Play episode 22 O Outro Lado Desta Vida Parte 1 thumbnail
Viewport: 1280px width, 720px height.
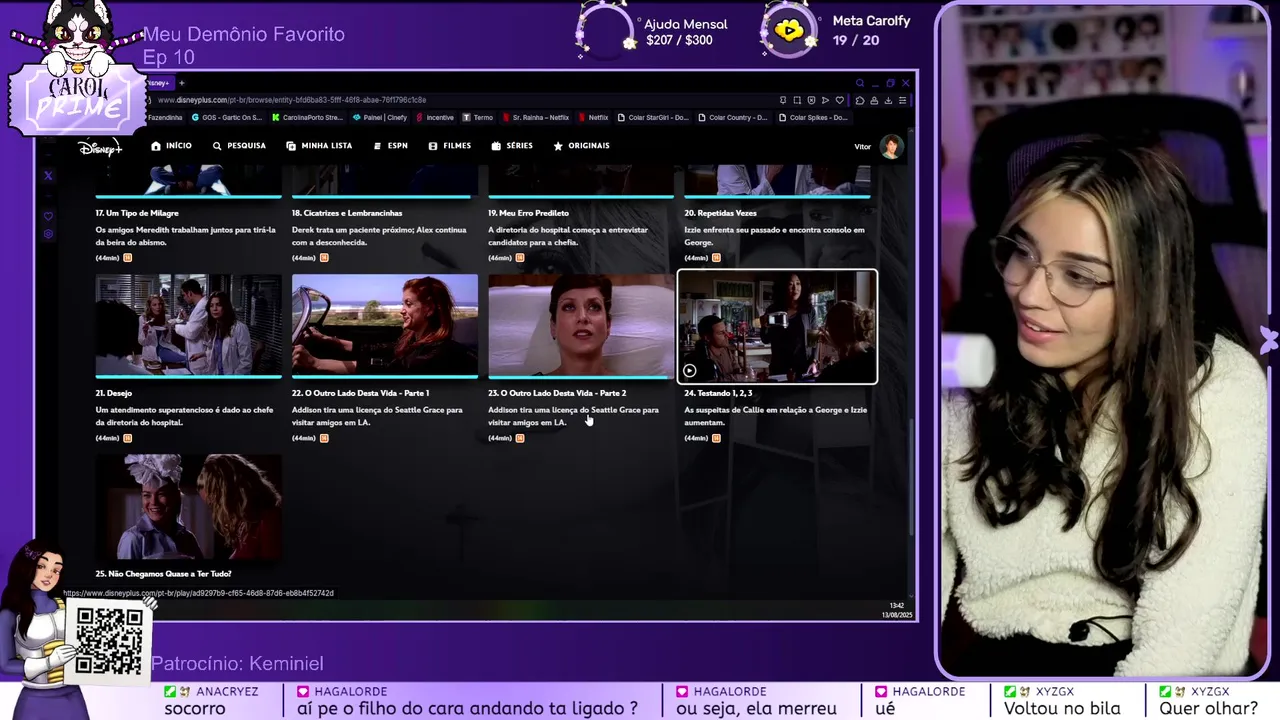click(385, 324)
